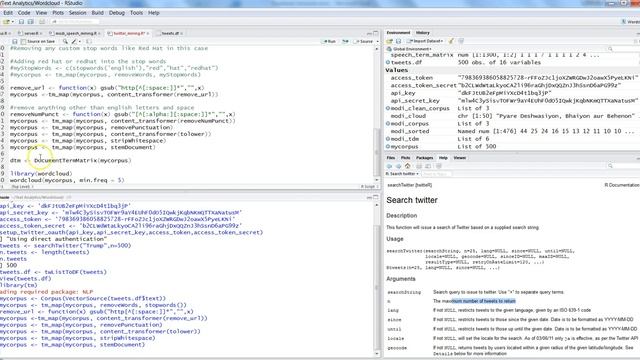Toggle the Source on Save checkbox

(x=23, y=42)
